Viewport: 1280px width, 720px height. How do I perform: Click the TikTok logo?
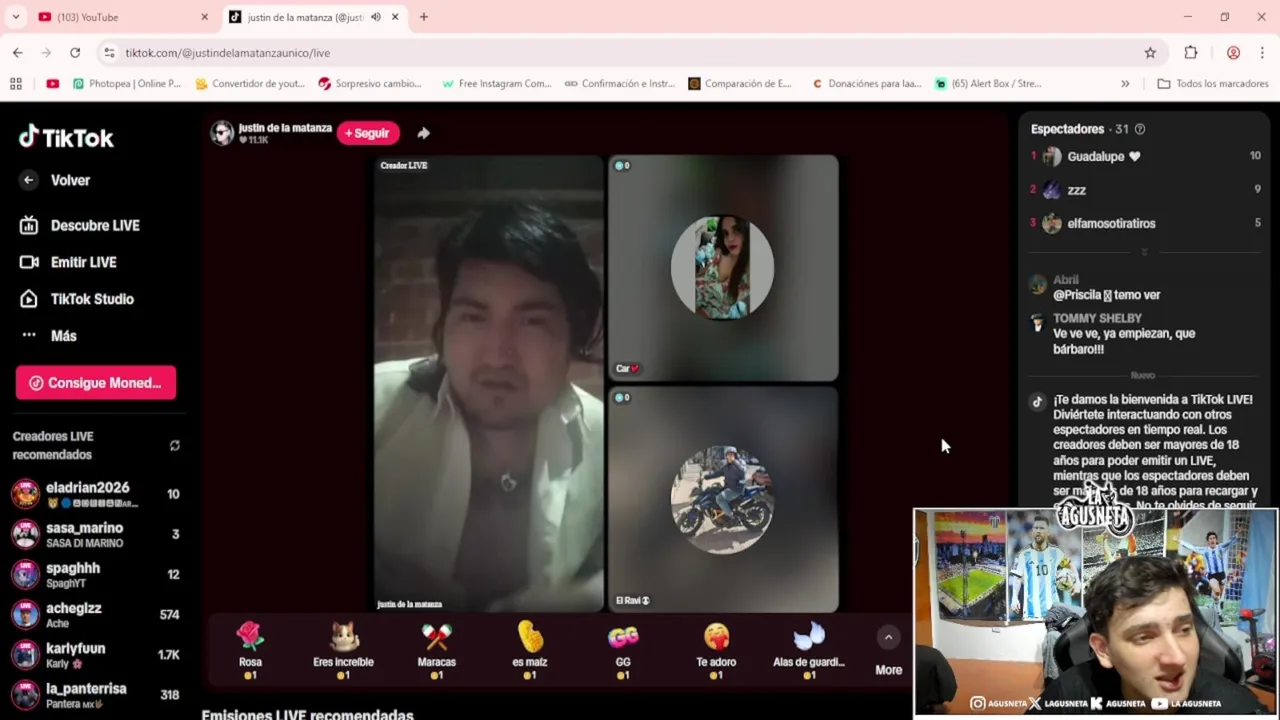coord(66,138)
